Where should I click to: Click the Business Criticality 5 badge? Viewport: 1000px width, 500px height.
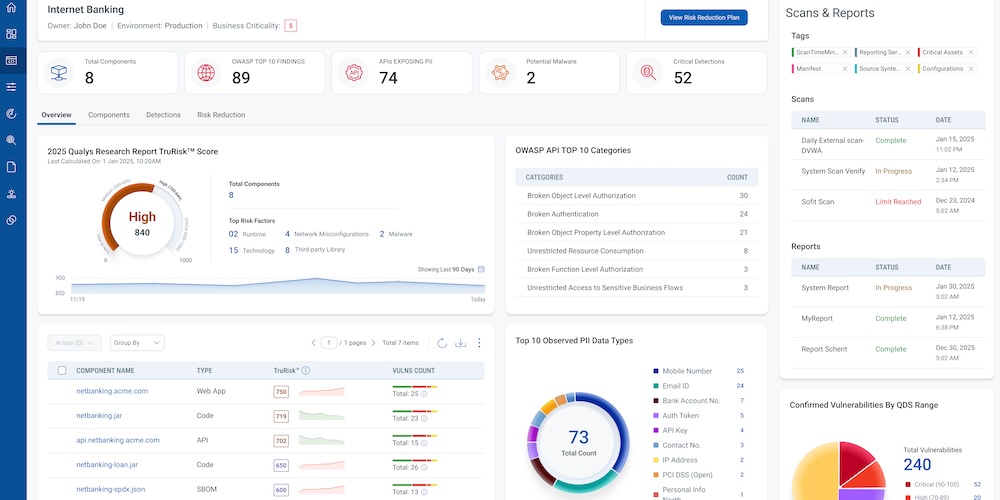[x=291, y=26]
